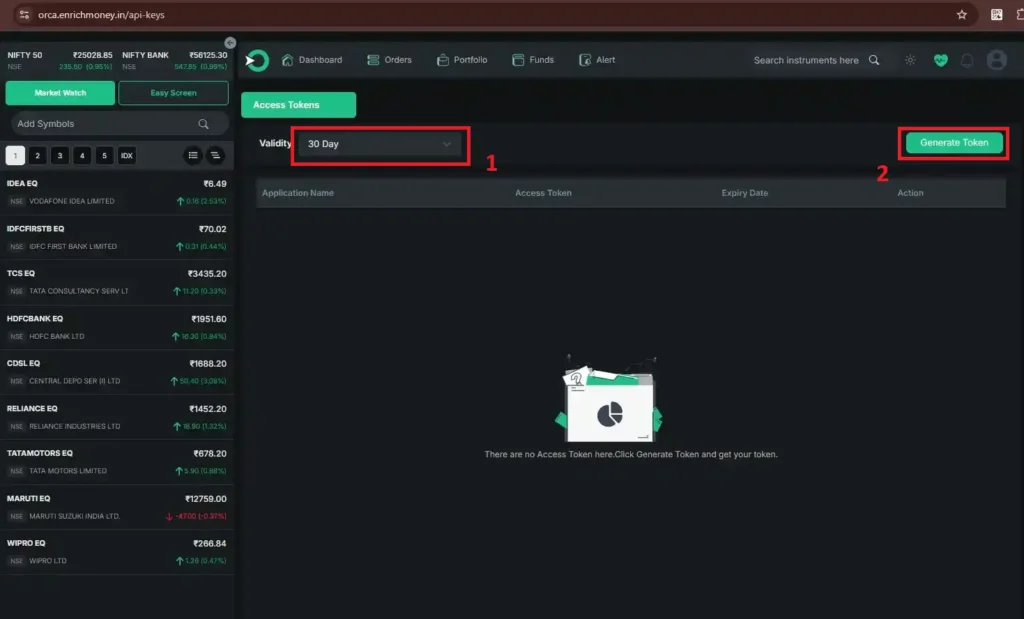Image resolution: width=1024 pixels, height=619 pixels.
Task: Select IDFCFIRSTB EQ in the watchlist
Action: 117,238
